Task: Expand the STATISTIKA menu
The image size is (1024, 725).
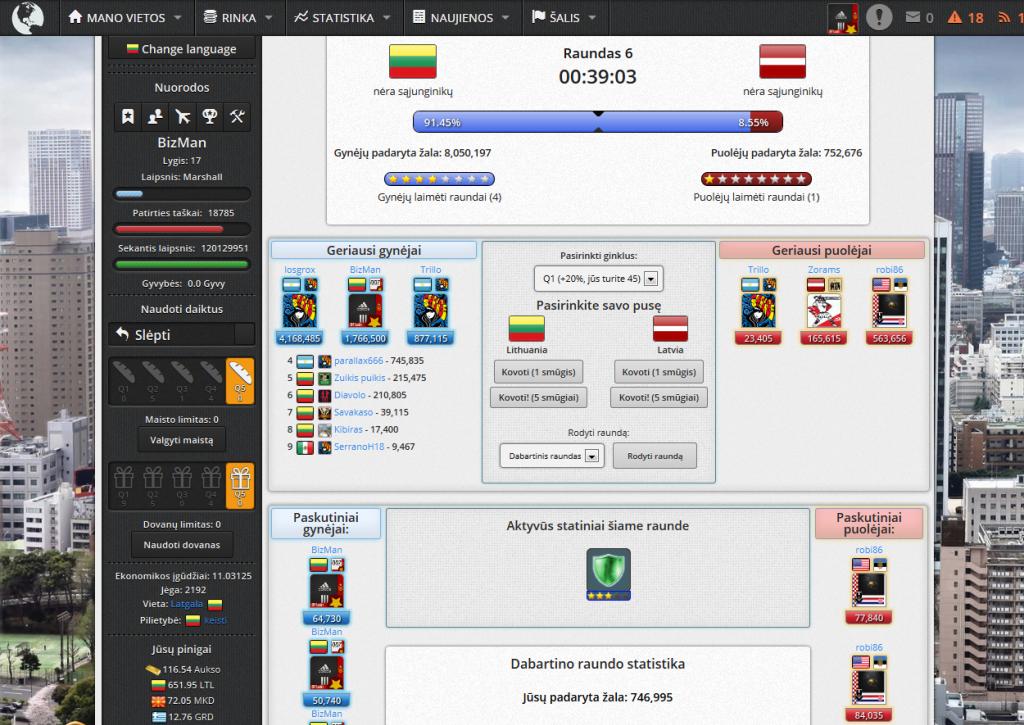Action: pos(342,18)
